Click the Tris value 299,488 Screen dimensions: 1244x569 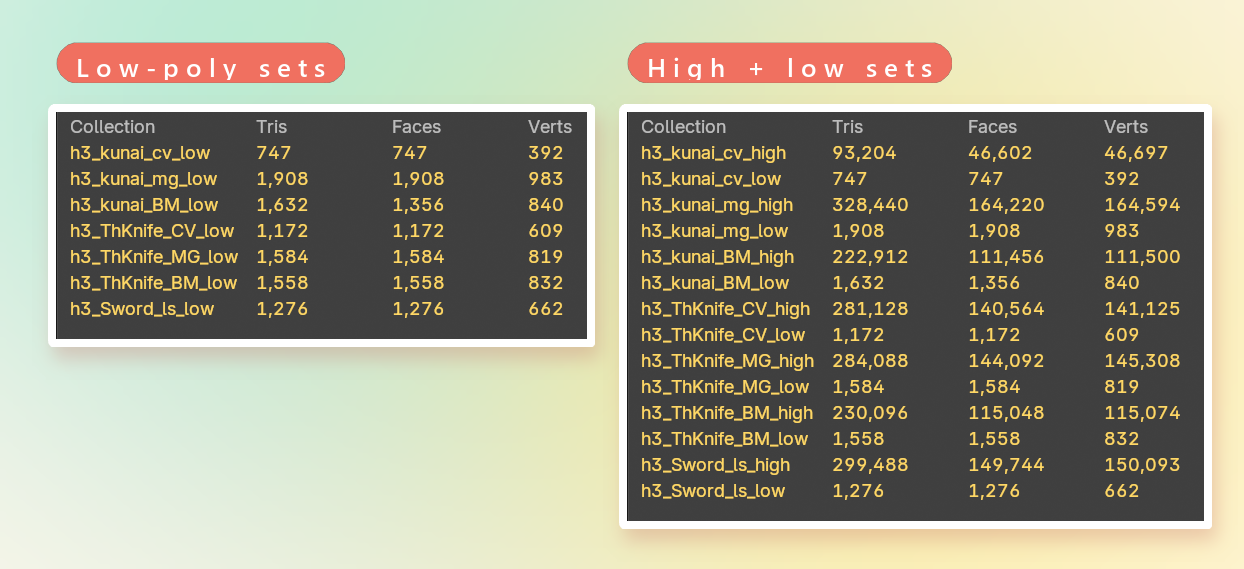(x=870, y=465)
